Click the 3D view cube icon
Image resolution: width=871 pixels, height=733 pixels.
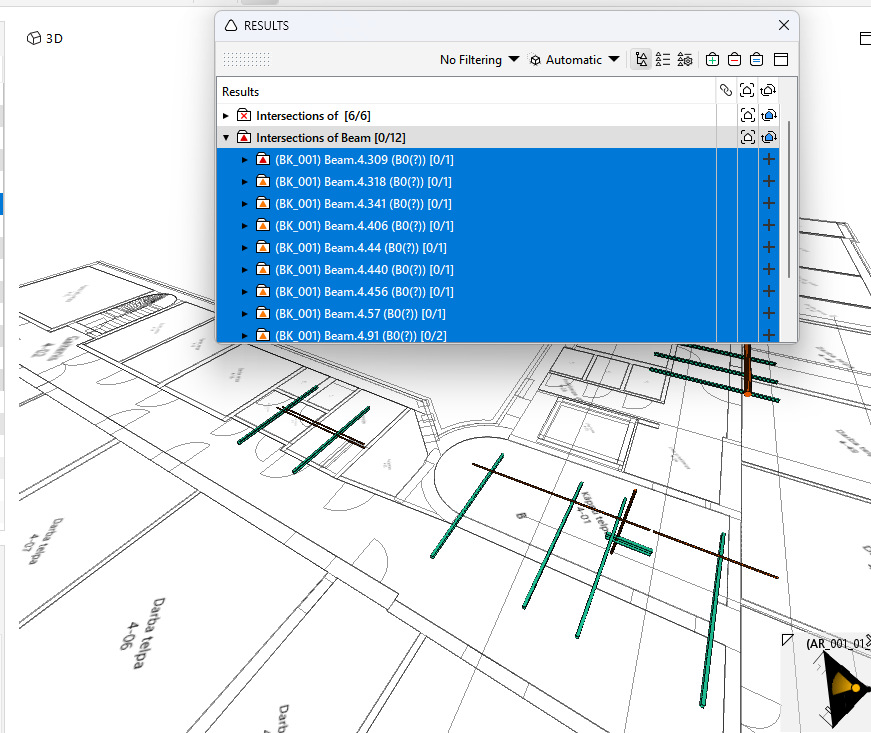(x=34, y=38)
